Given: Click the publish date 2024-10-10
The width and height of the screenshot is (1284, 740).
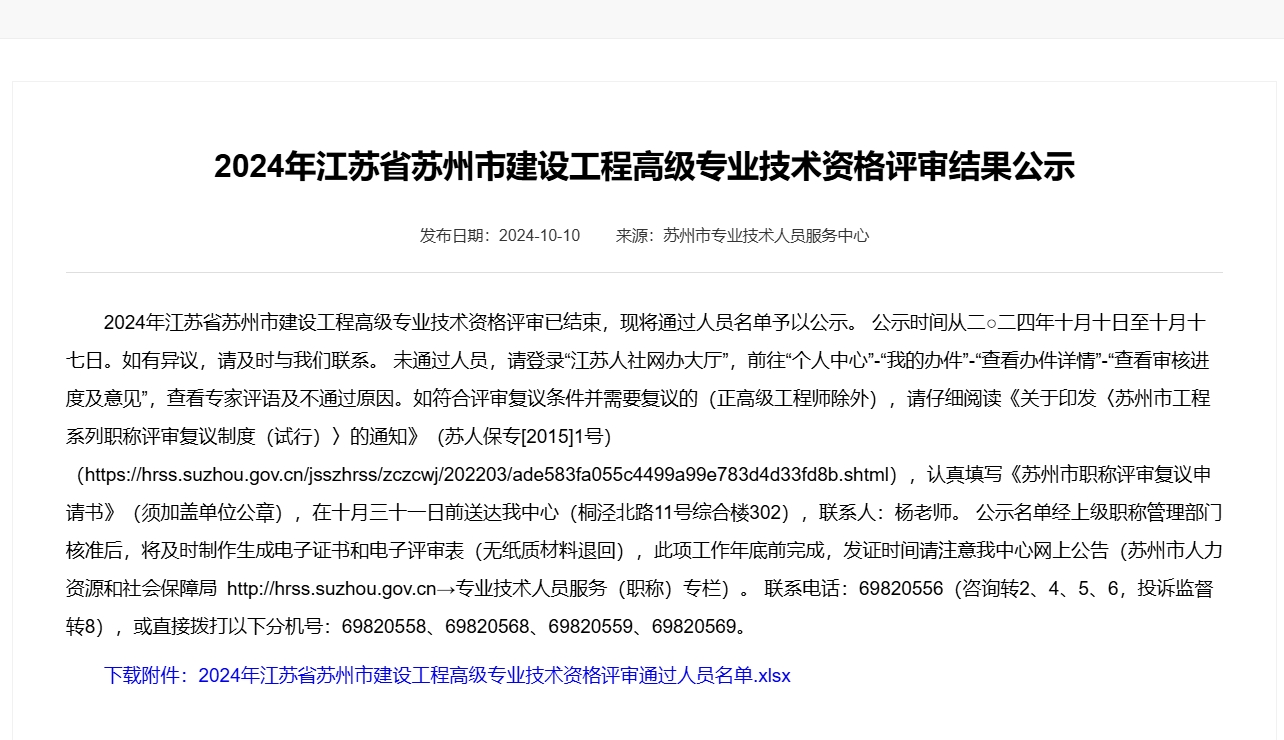Looking at the screenshot, I should 539,236.
